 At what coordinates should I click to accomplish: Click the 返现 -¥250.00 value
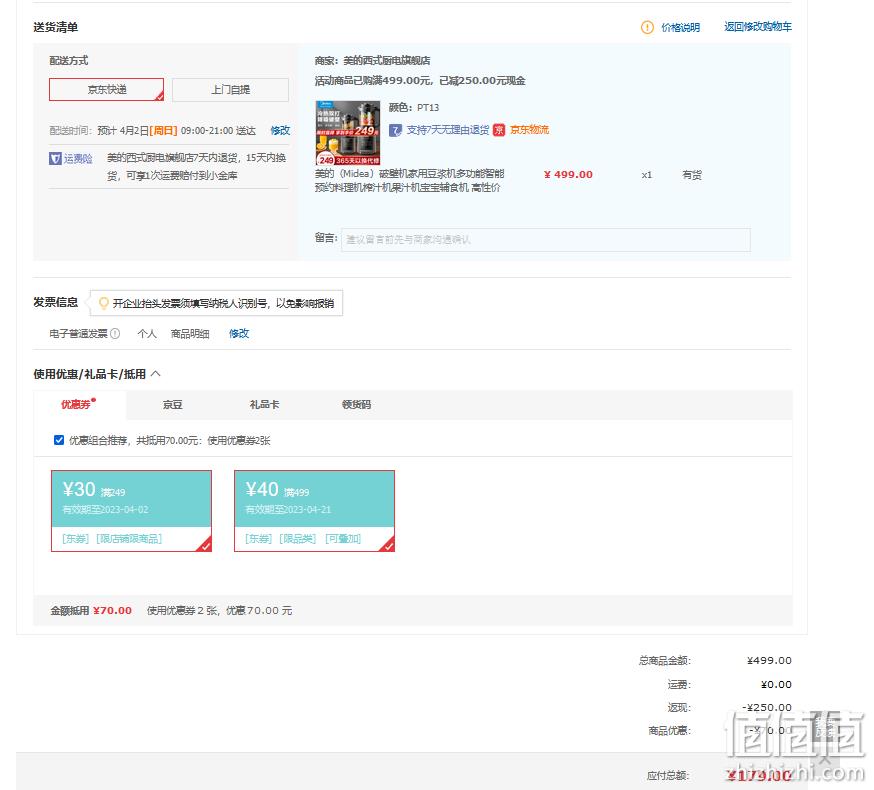click(766, 707)
